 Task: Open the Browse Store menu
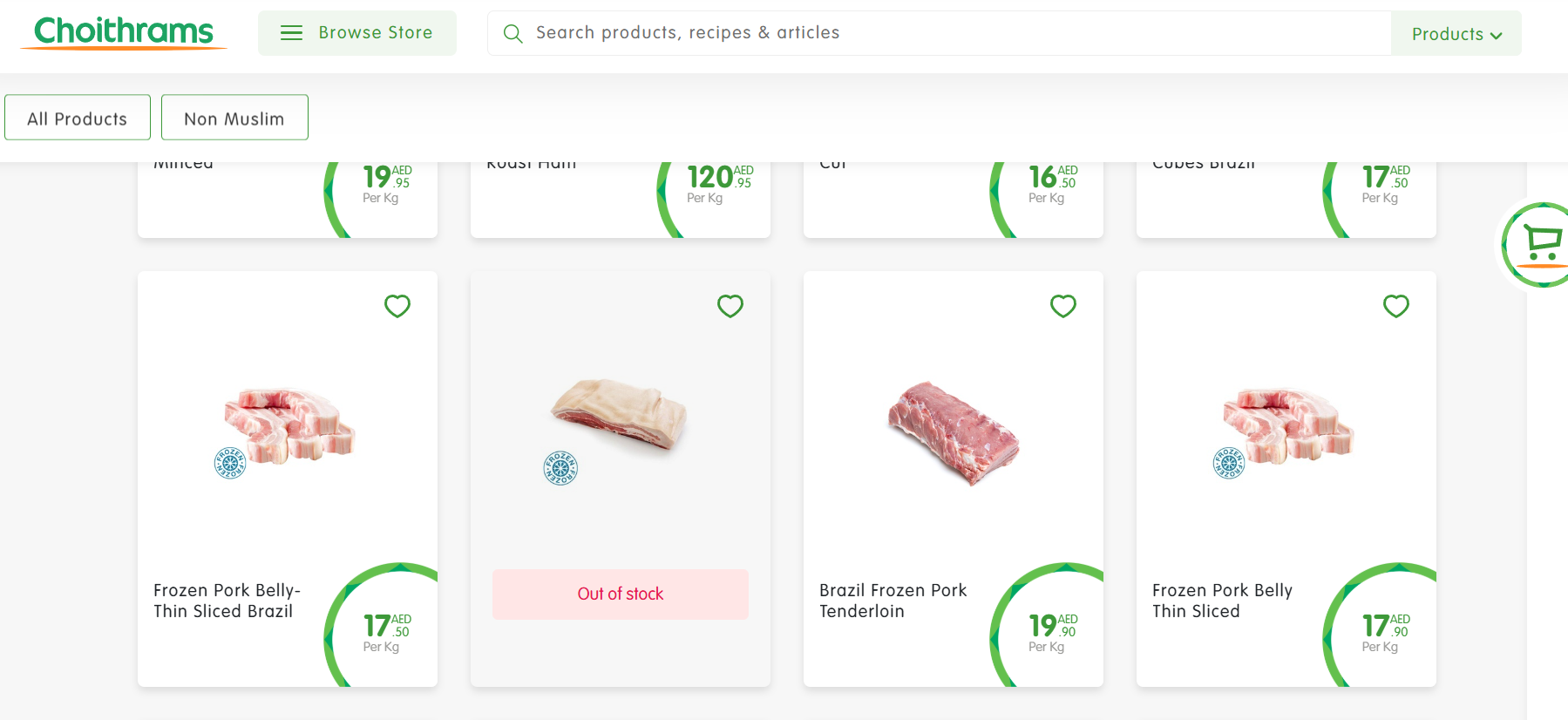pos(357,33)
